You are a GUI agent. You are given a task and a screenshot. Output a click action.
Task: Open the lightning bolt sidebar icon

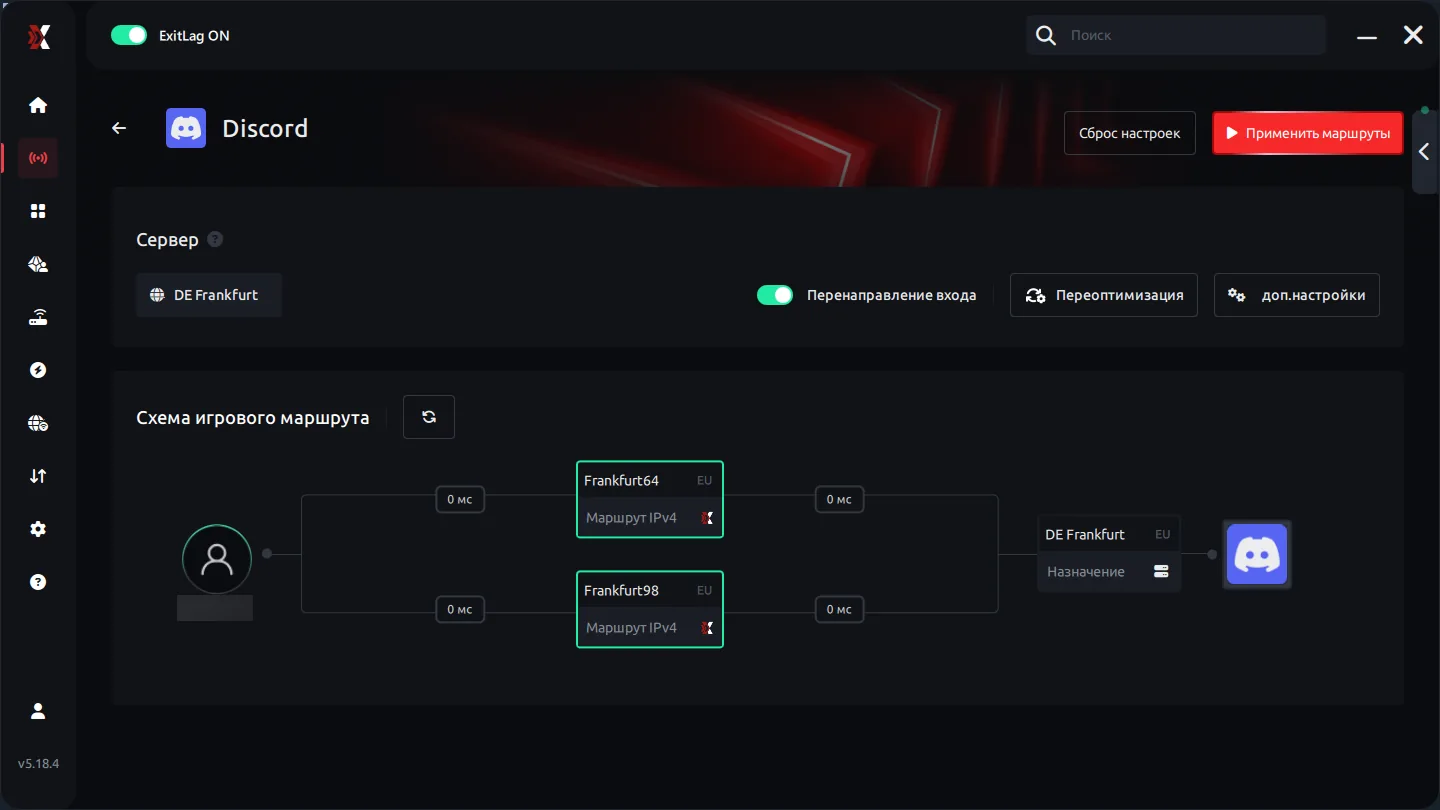click(38, 370)
